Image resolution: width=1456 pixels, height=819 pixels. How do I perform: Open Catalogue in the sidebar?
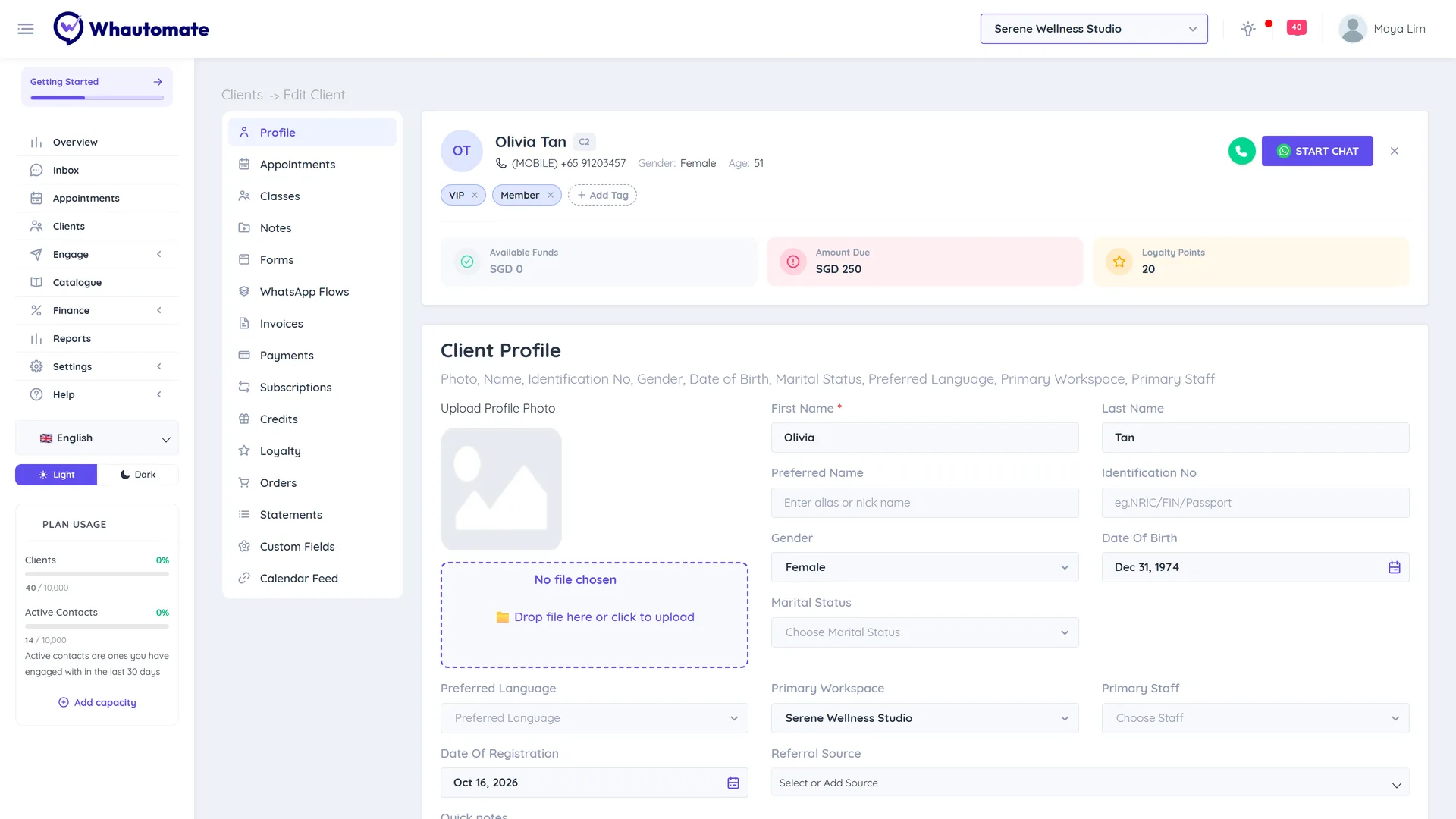[x=97, y=282]
